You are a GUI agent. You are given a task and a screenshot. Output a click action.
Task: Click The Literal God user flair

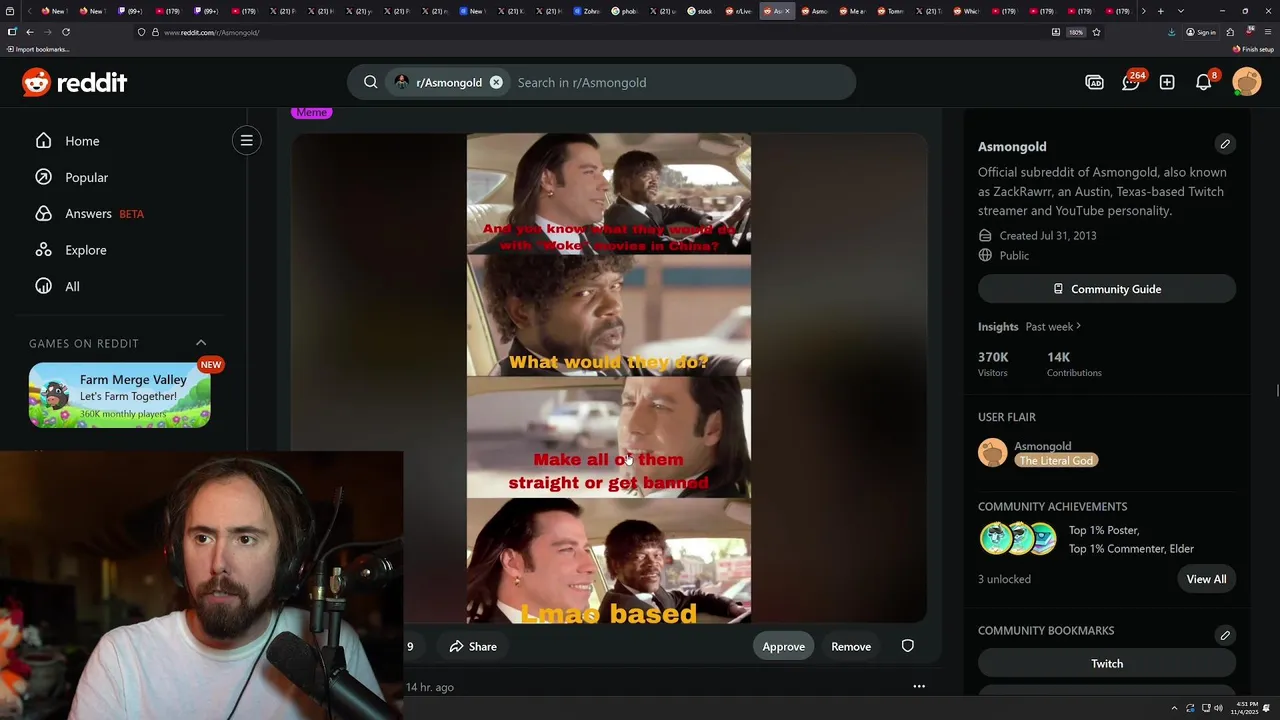(1056, 460)
